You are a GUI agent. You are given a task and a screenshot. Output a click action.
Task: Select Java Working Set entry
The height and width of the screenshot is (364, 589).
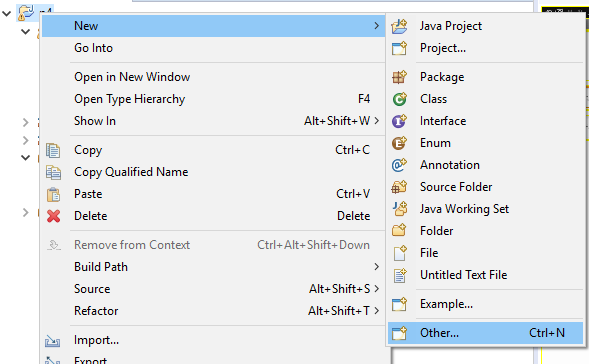pos(485,209)
